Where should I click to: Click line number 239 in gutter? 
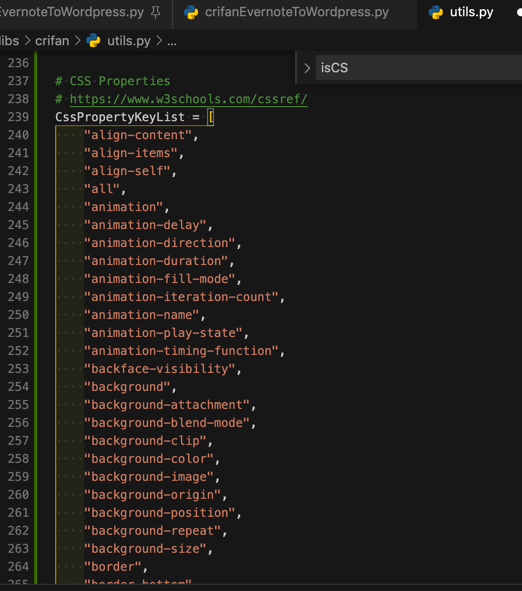tap(18, 117)
